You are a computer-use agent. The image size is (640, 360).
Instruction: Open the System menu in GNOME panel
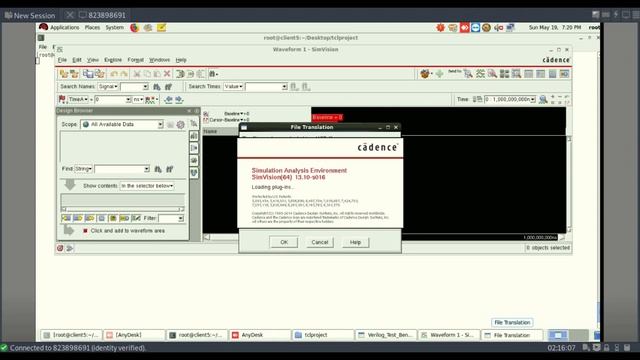114,27
